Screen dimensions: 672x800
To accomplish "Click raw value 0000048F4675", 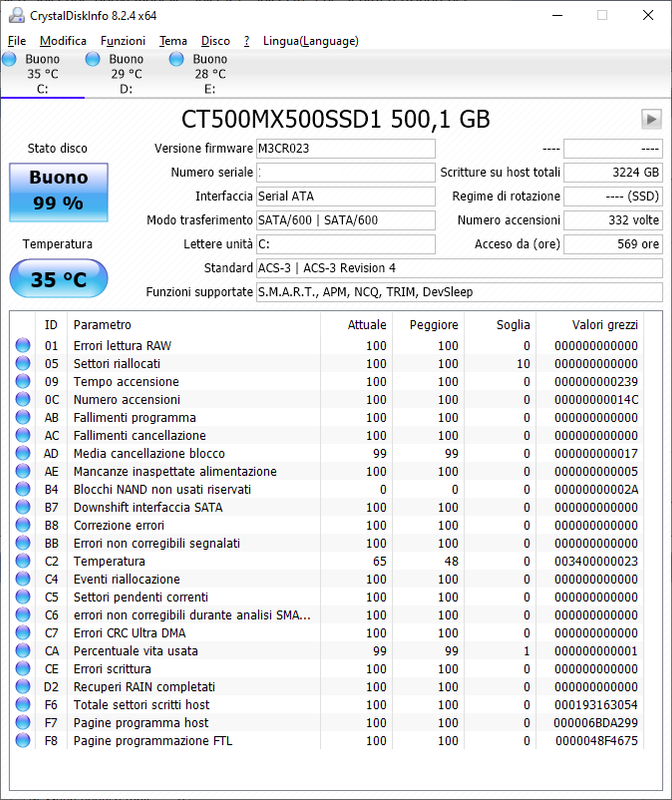I will click(596, 740).
